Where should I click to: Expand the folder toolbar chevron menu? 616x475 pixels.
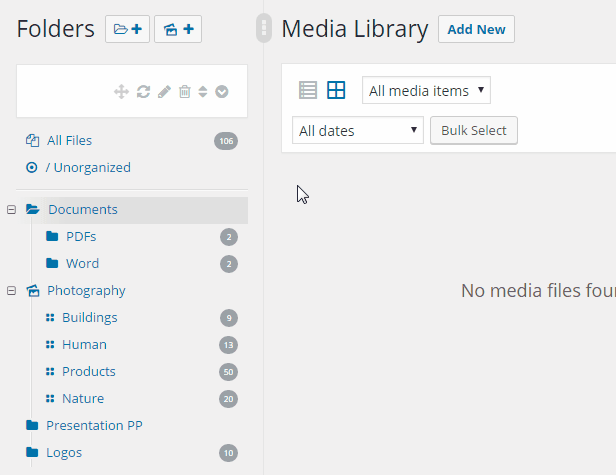pos(222,92)
